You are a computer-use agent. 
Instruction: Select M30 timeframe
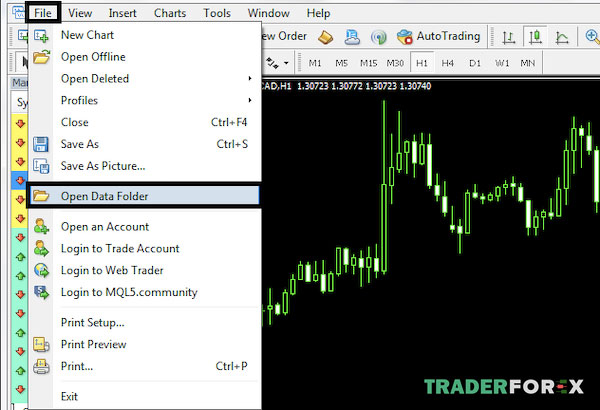[395, 63]
